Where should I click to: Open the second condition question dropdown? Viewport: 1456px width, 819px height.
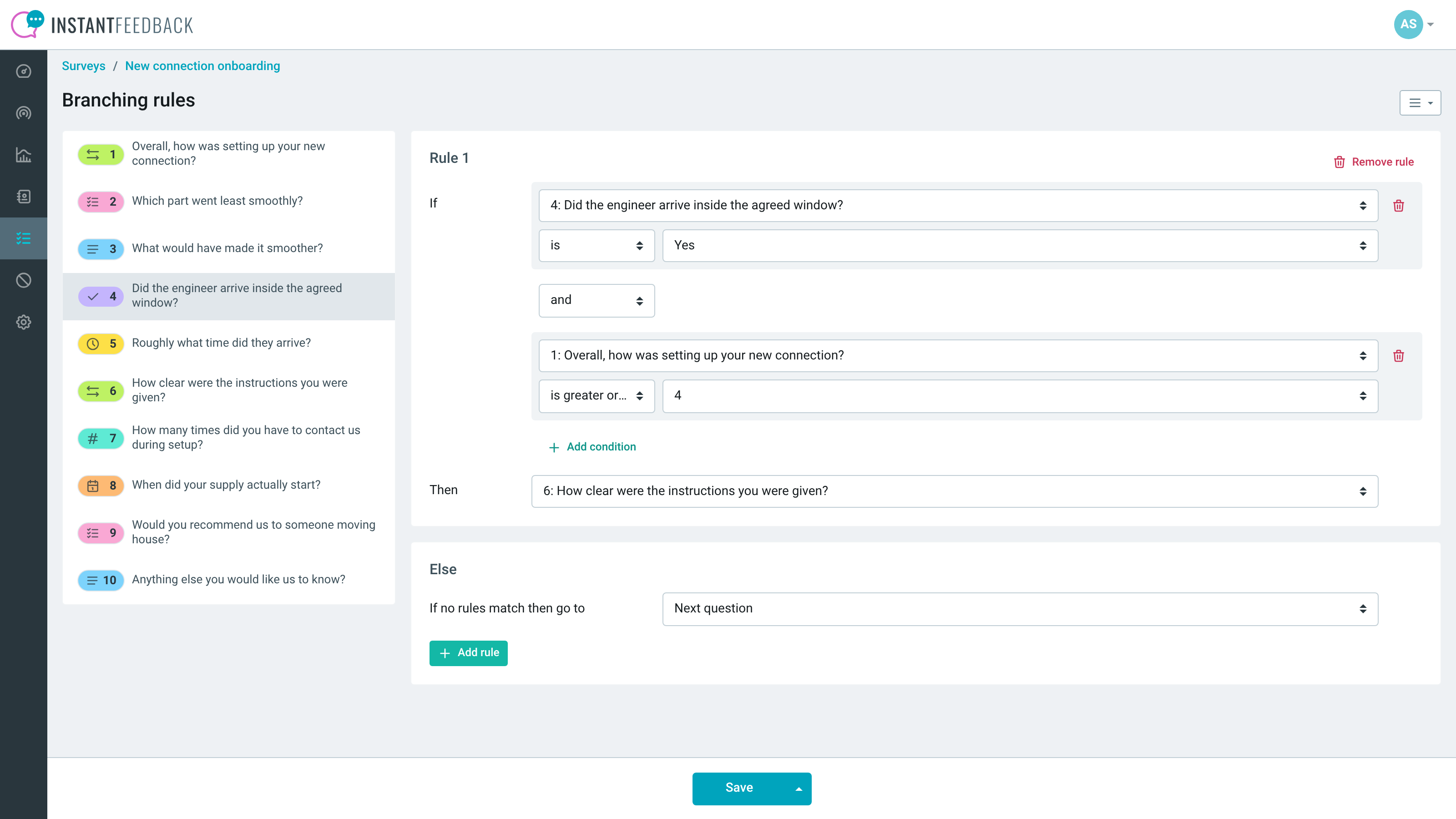pos(958,356)
